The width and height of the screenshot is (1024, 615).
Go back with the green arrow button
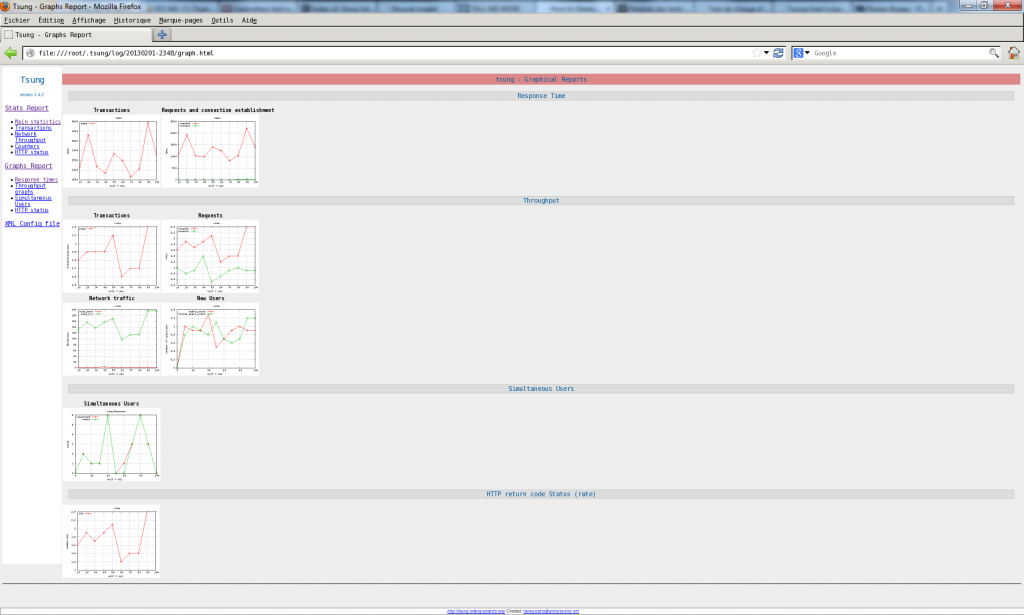point(10,53)
